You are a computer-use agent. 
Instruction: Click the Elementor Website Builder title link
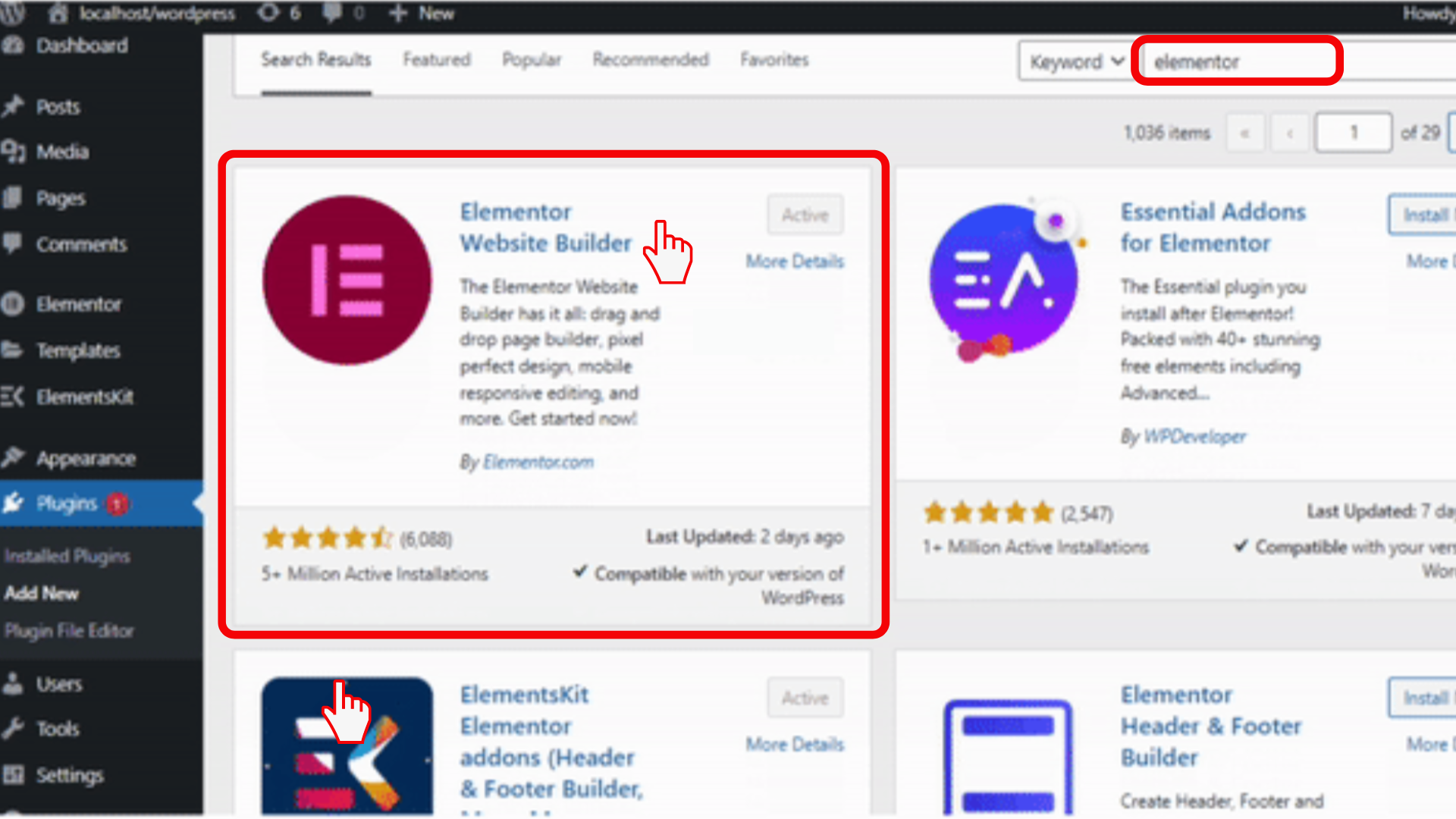coord(546,227)
